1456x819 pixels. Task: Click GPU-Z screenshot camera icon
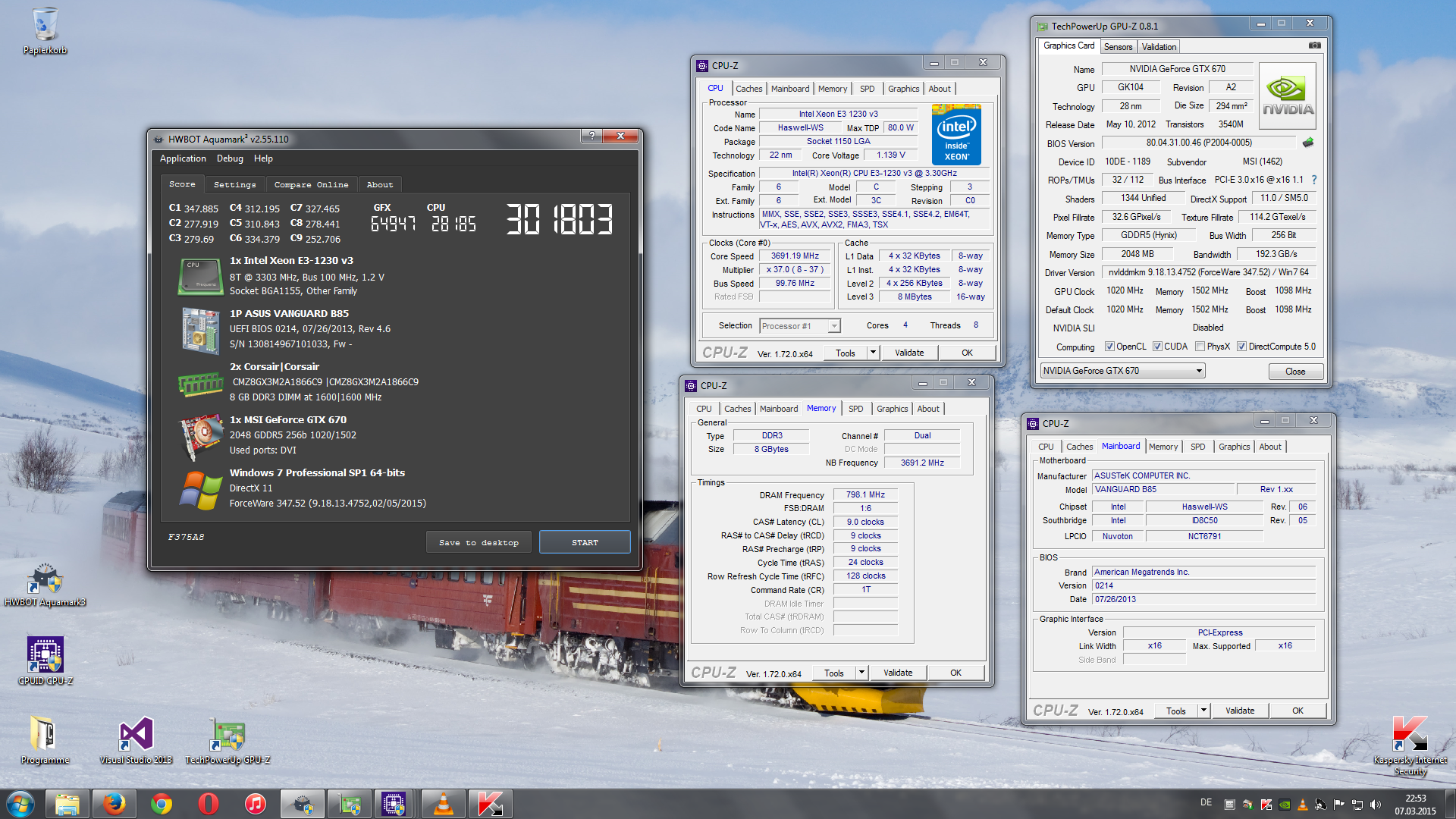point(1315,45)
